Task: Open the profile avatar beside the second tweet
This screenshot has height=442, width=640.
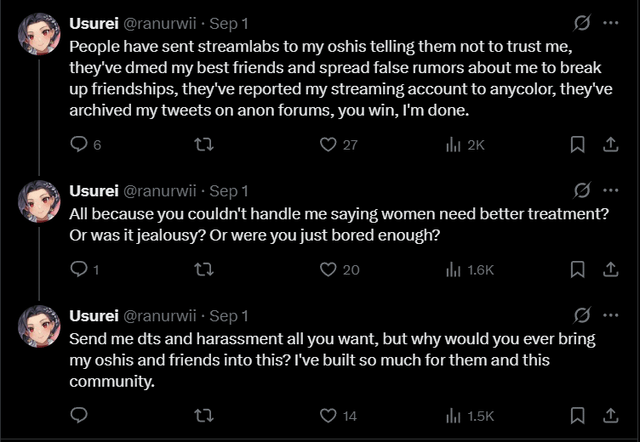Action: pyautogui.click(x=39, y=202)
